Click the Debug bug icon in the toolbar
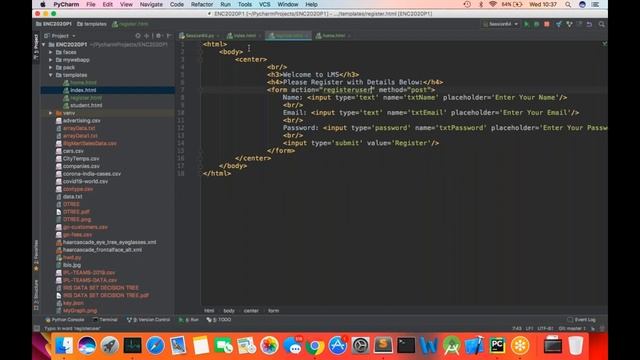640x360 pixels. click(536, 24)
